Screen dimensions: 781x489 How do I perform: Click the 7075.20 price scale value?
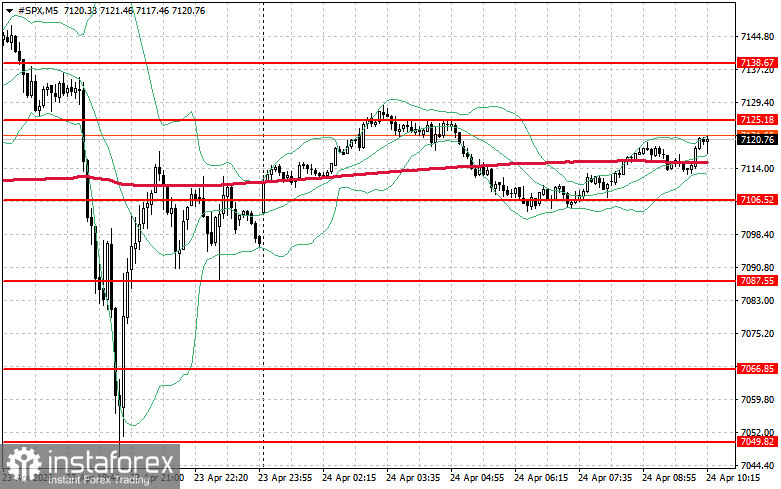pyautogui.click(x=758, y=334)
